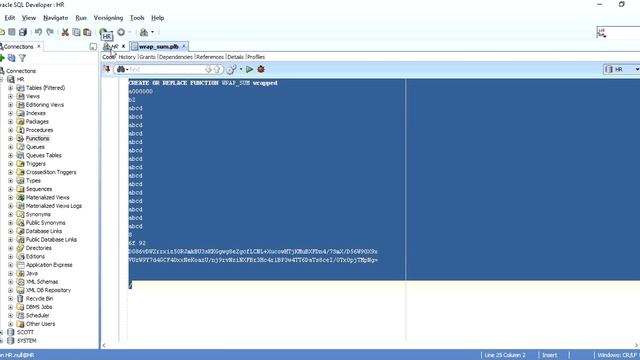Click the Paste clipboard icon
The width and height of the screenshot is (640, 360).
(x=87, y=32)
